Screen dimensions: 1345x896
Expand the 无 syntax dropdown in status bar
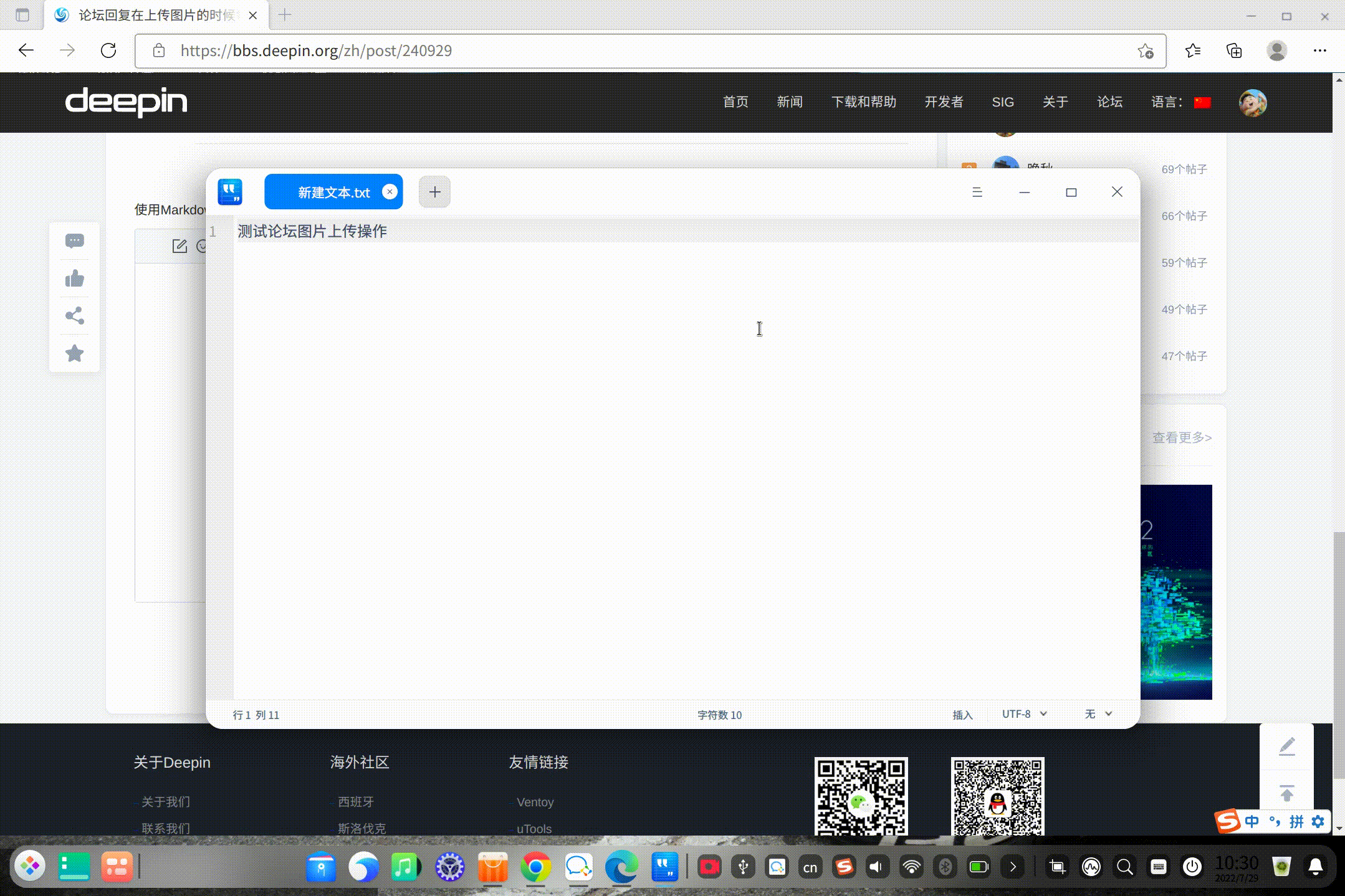click(1097, 714)
